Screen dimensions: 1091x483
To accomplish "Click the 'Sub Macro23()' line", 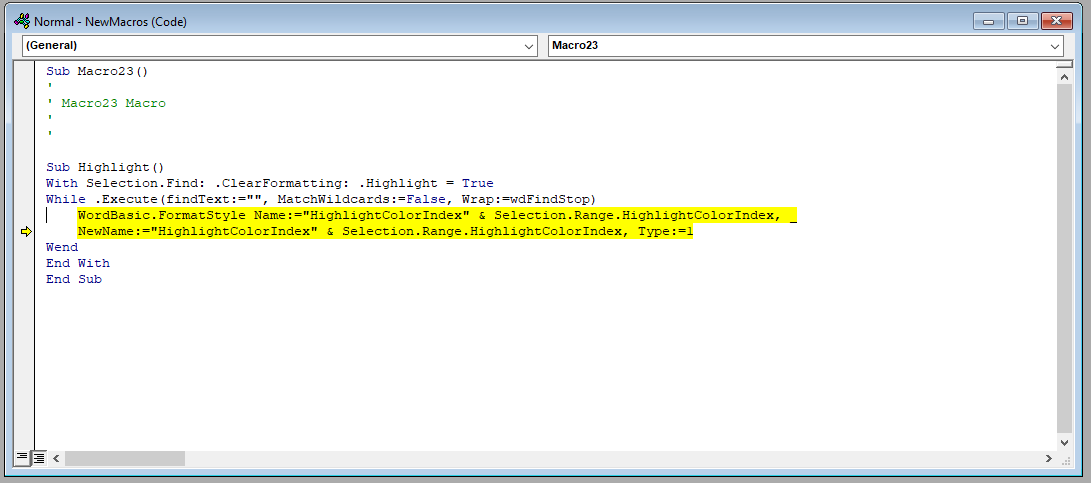I will [x=97, y=71].
